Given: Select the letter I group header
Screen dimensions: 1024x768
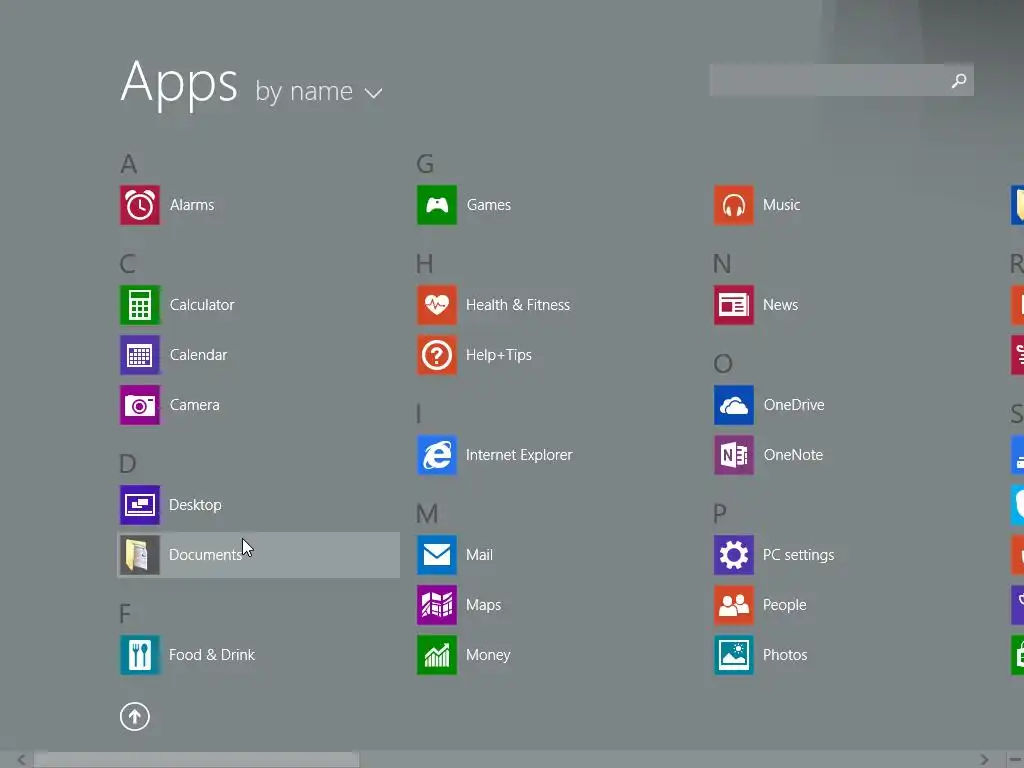Looking at the screenshot, I should (419, 414).
